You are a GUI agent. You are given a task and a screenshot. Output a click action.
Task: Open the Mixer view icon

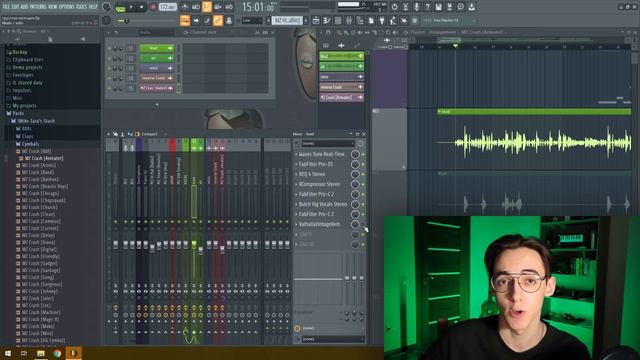[x=349, y=20]
